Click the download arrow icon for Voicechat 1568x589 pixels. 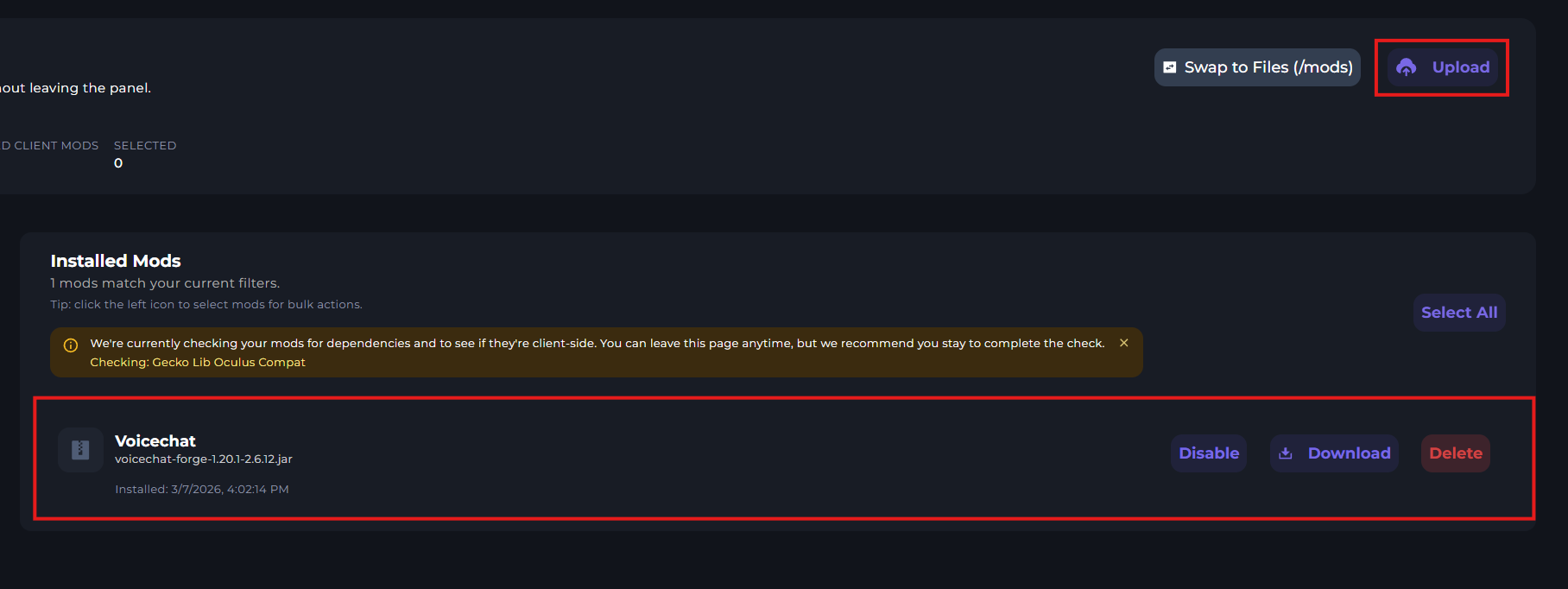click(1286, 453)
